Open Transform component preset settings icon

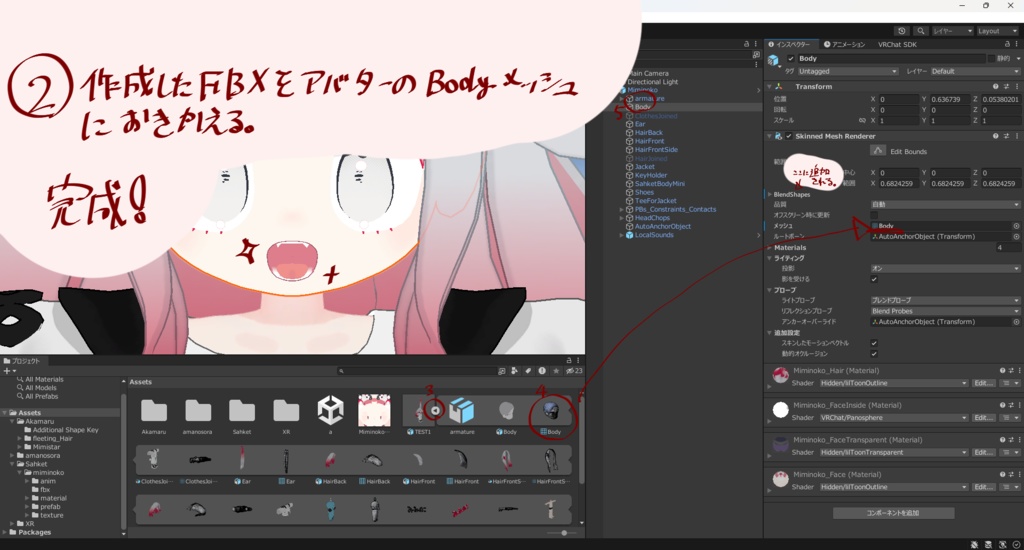pos(1006,86)
